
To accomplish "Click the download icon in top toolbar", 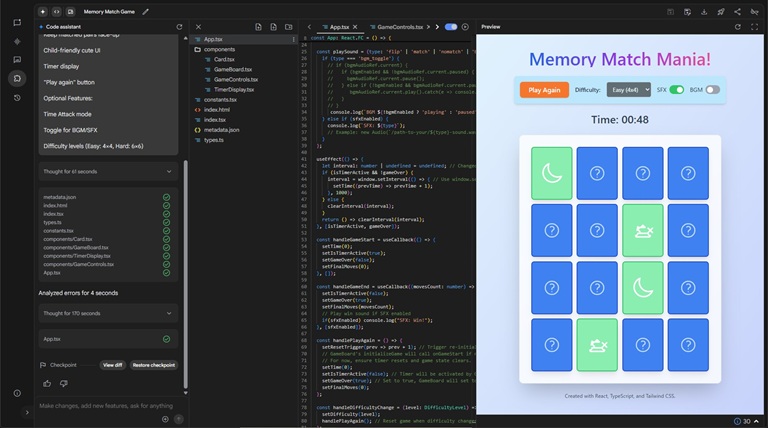I will tap(704, 12).
